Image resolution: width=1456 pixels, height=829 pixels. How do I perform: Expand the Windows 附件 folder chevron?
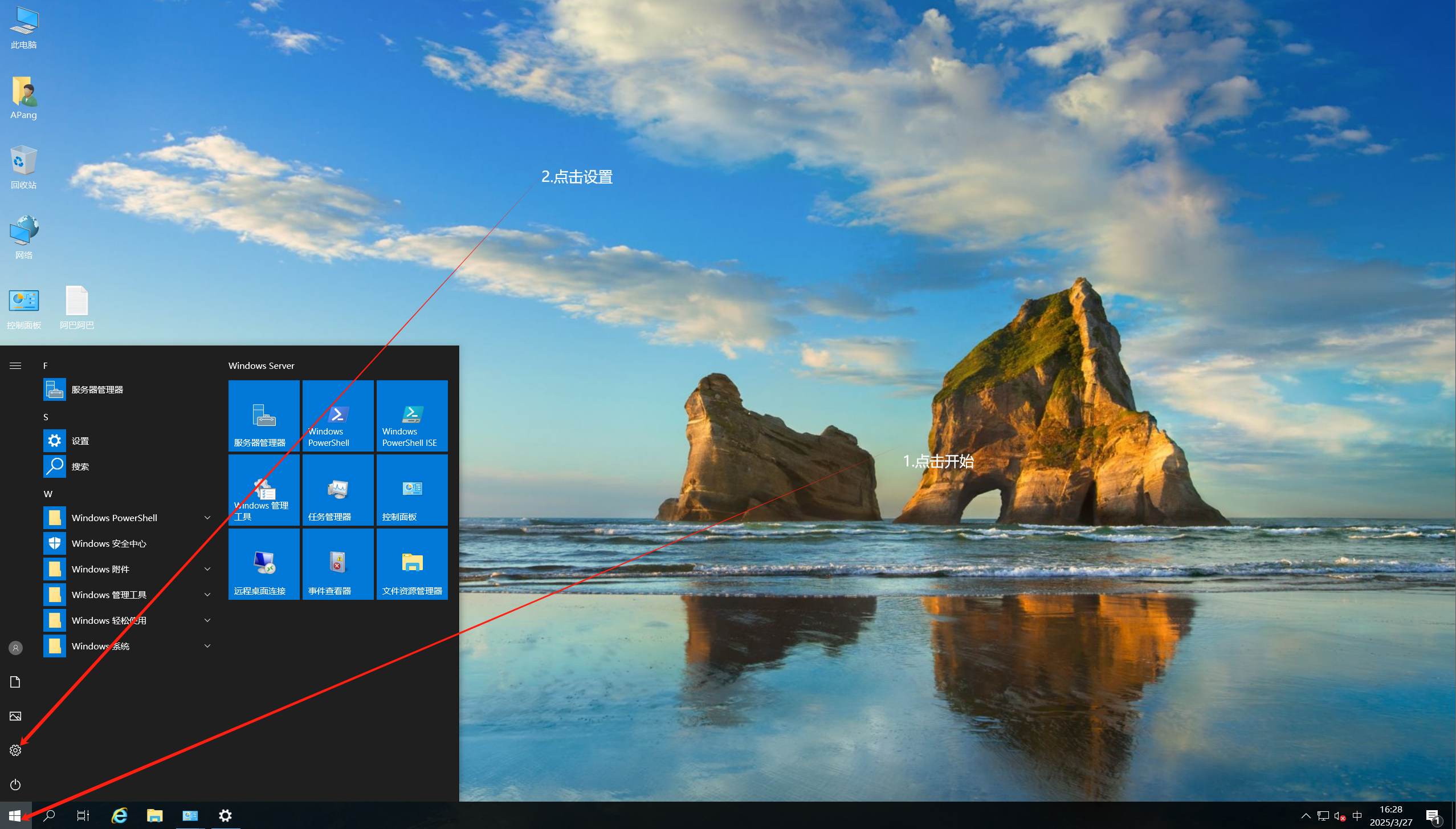[x=207, y=569]
